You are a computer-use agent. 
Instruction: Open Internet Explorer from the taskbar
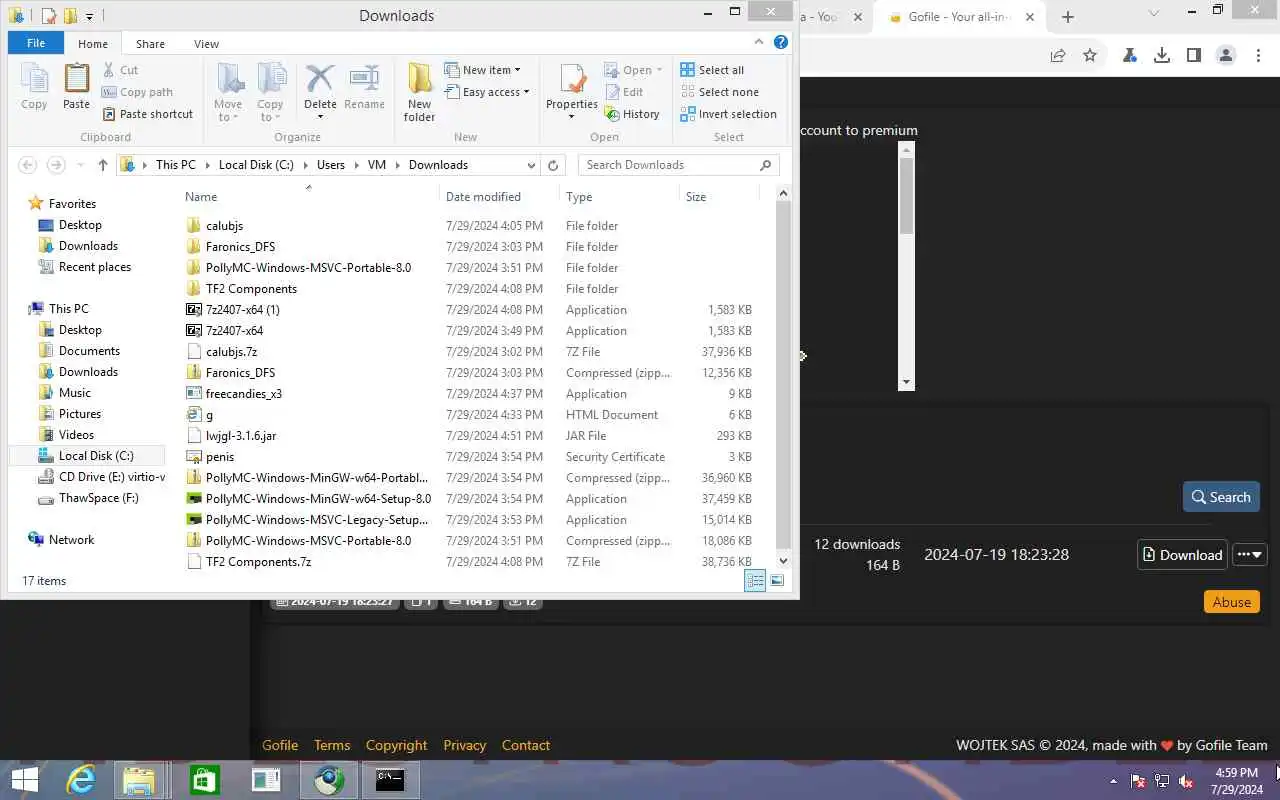pos(81,780)
